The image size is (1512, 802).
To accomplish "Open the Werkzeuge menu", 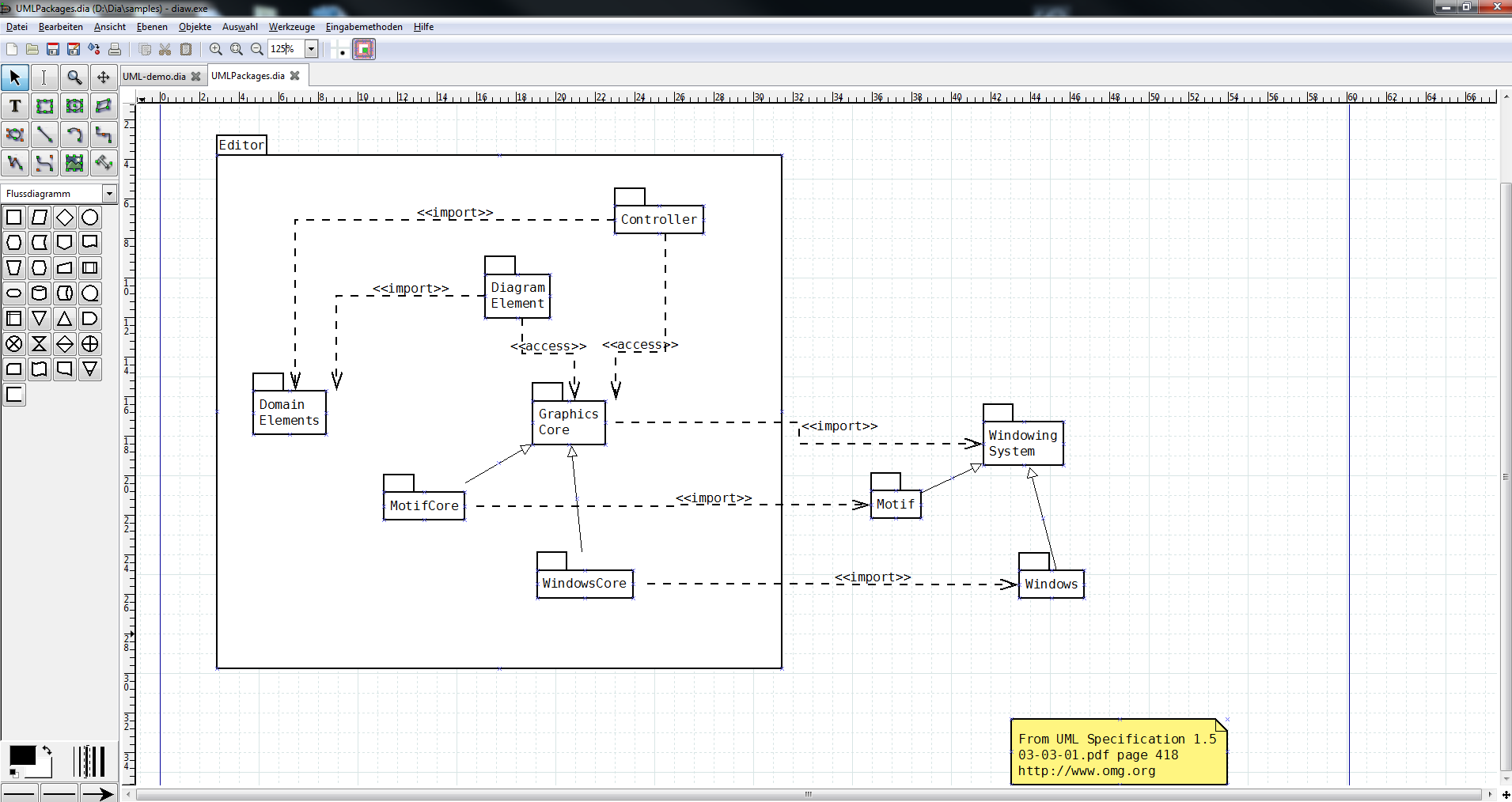I will [x=291, y=27].
